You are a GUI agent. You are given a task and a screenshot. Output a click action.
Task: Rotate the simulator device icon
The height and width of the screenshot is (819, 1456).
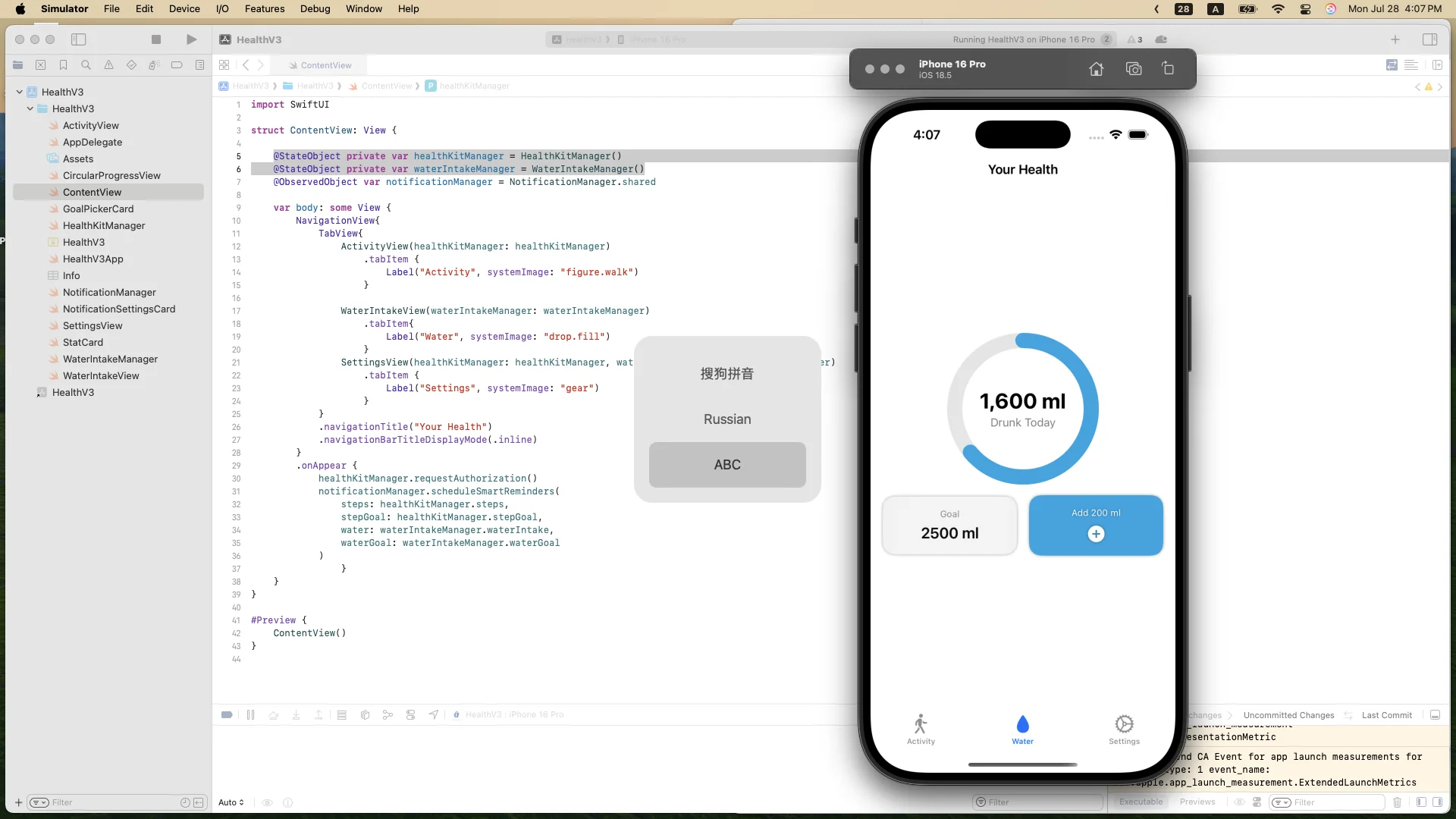[x=1168, y=69]
